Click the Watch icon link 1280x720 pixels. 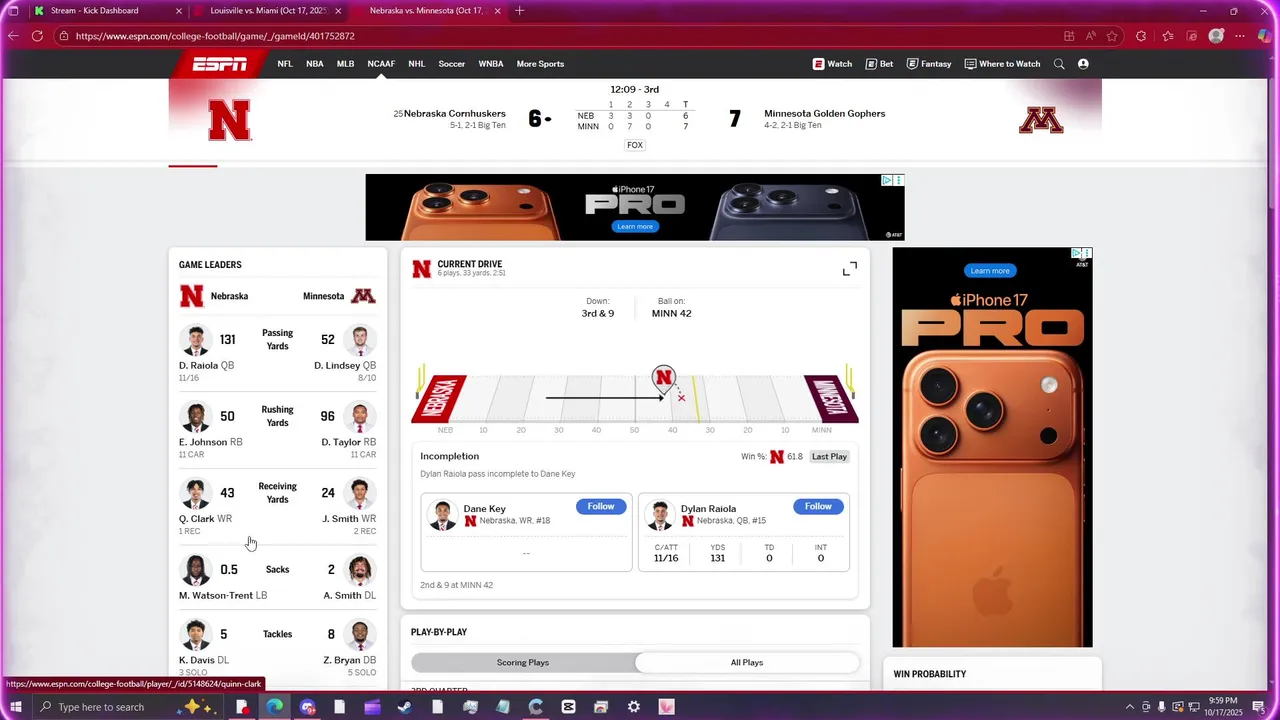pyautogui.click(x=832, y=64)
